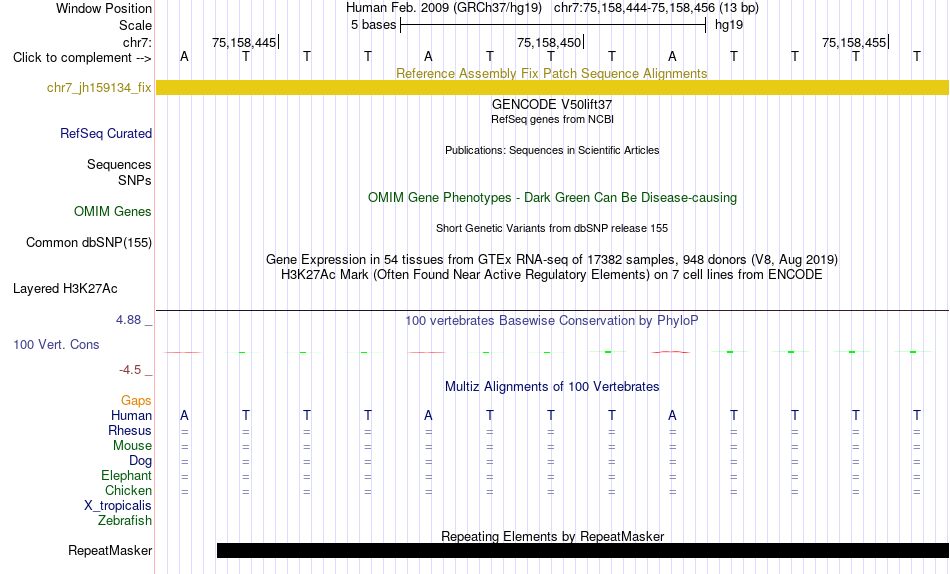Click the hg19 scale label
The image size is (950, 574).
[729, 25]
